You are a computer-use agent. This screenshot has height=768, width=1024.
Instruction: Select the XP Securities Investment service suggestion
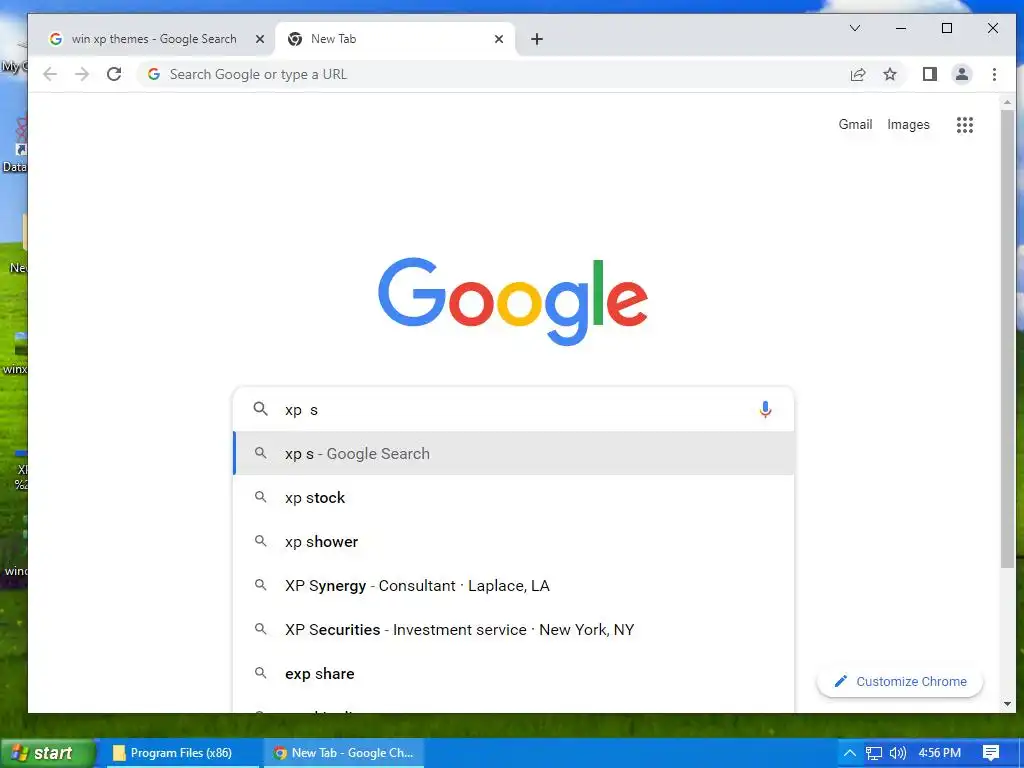click(x=514, y=630)
